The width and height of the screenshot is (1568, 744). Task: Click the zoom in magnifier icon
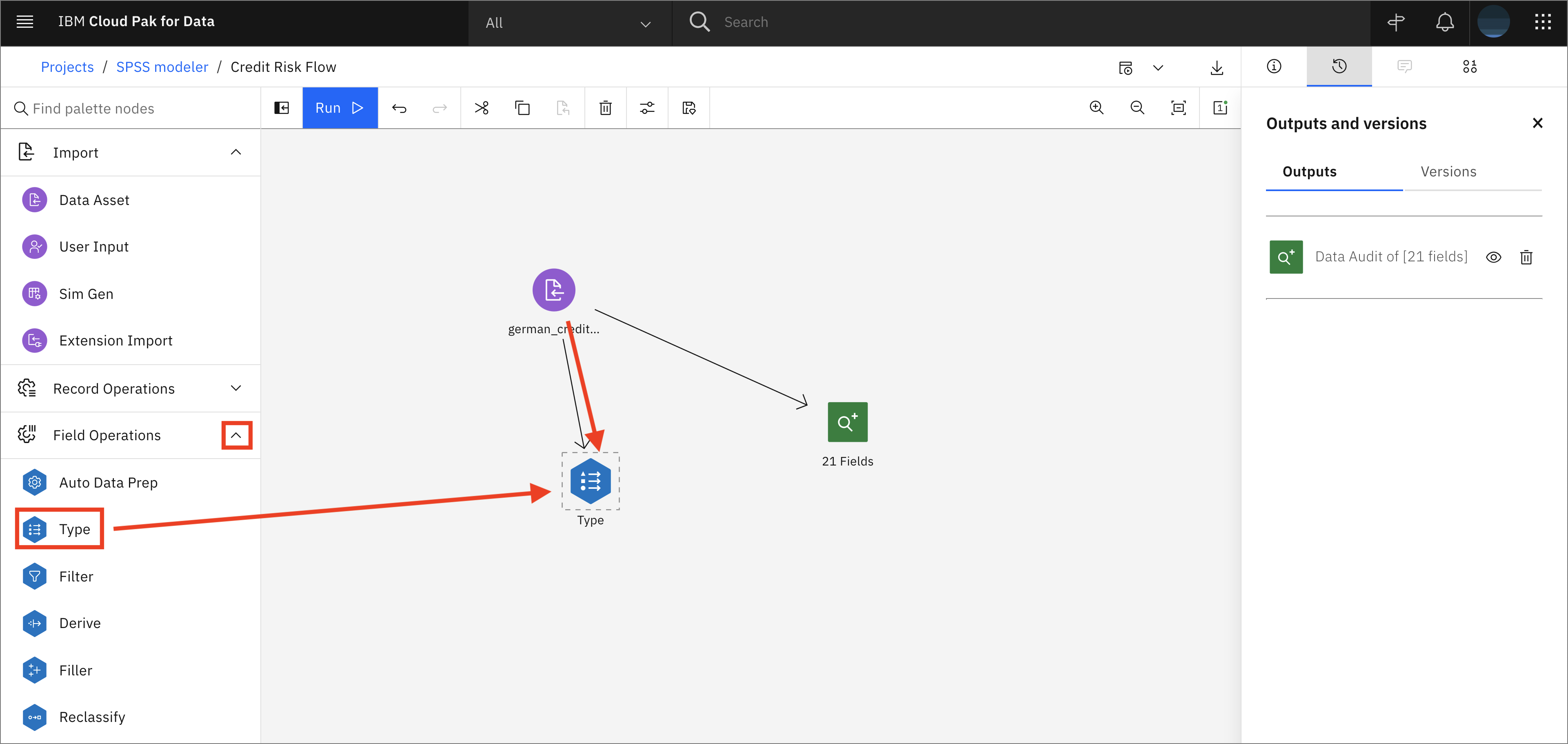coord(1096,108)
